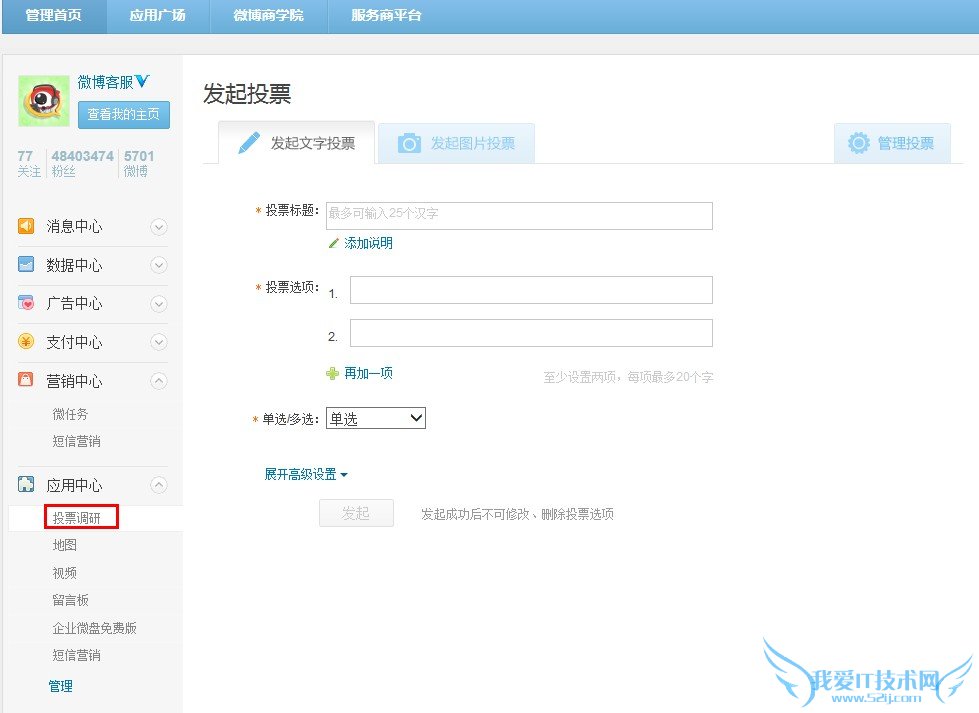Image resolution: width=979 pixels, height=713 pixels.
Task: Open 应用广场 in top navigation
Action: [157, 16]
